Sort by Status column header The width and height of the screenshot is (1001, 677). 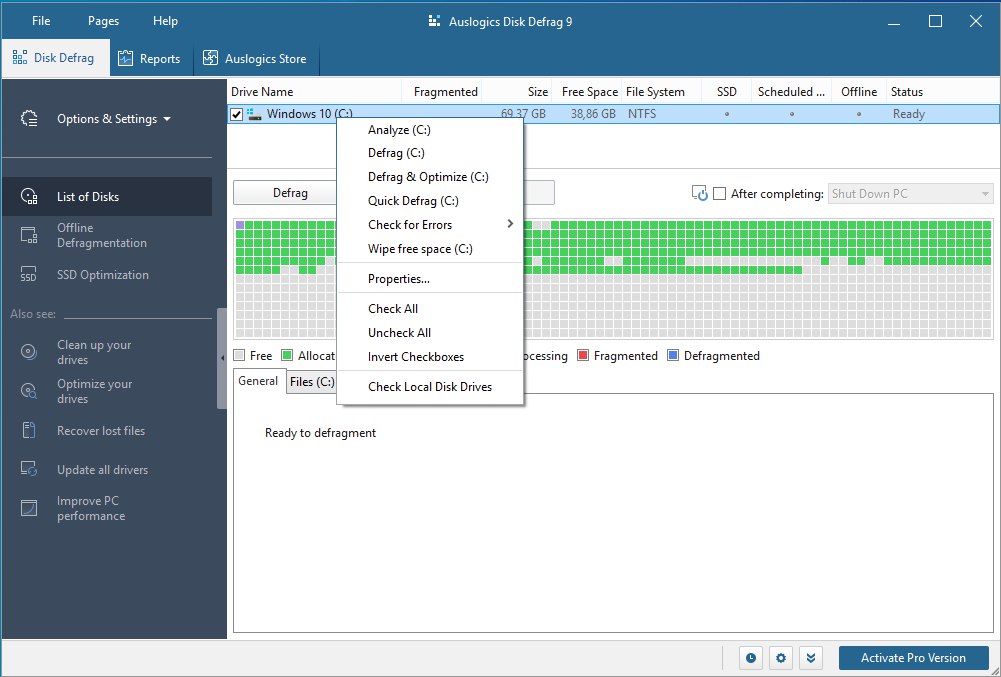(x=944, y=92)
